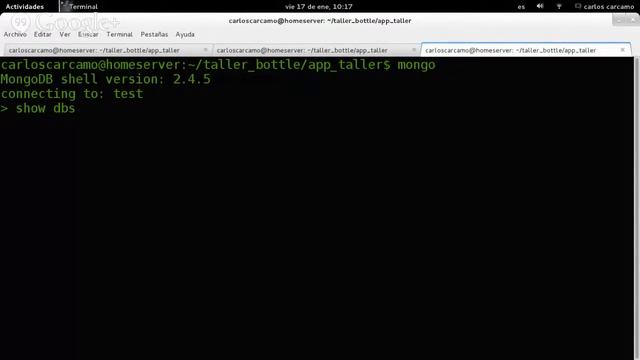Click the window title bar text
Screen dimensions: 640x360
pos(320,21)
